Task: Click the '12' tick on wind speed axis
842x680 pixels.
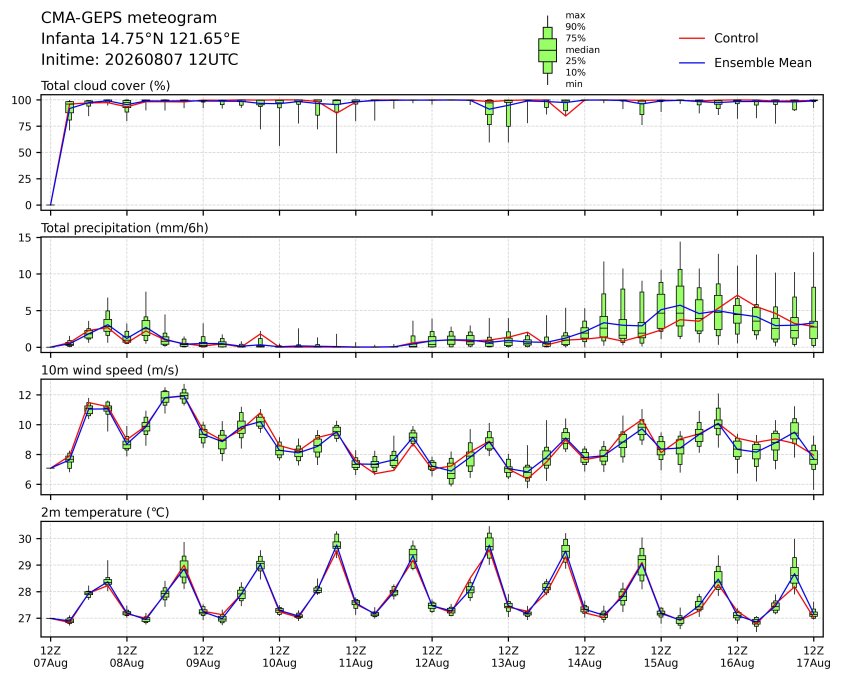Action: (26, 395)
